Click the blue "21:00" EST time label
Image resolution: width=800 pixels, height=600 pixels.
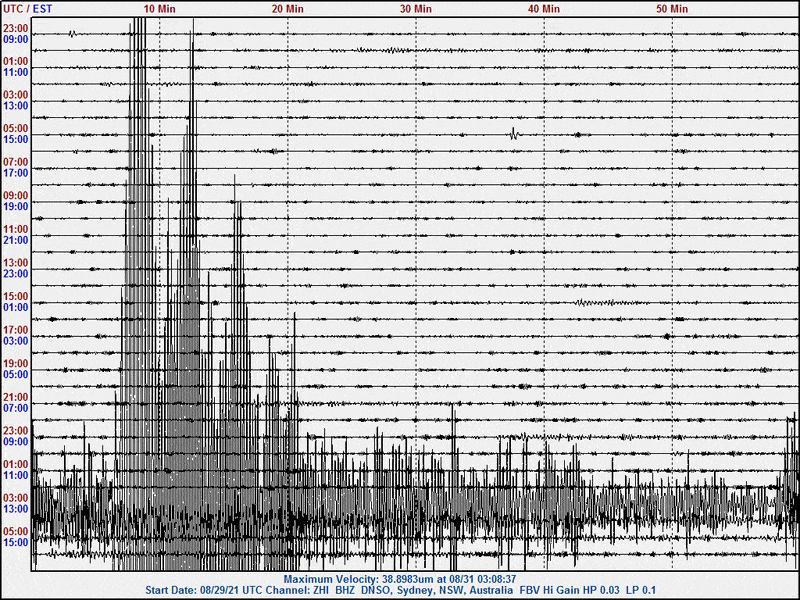pos(15,240)
